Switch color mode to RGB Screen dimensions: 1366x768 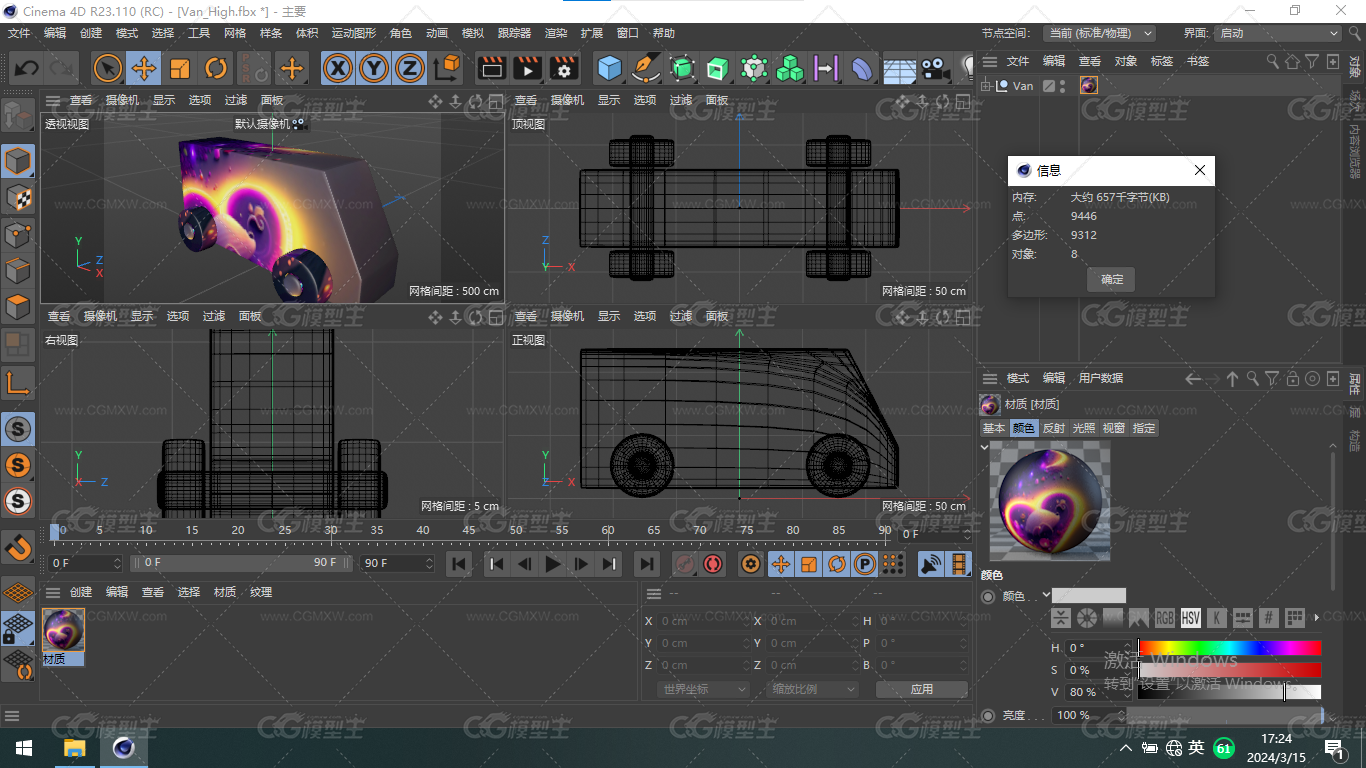pos(1164,618)
